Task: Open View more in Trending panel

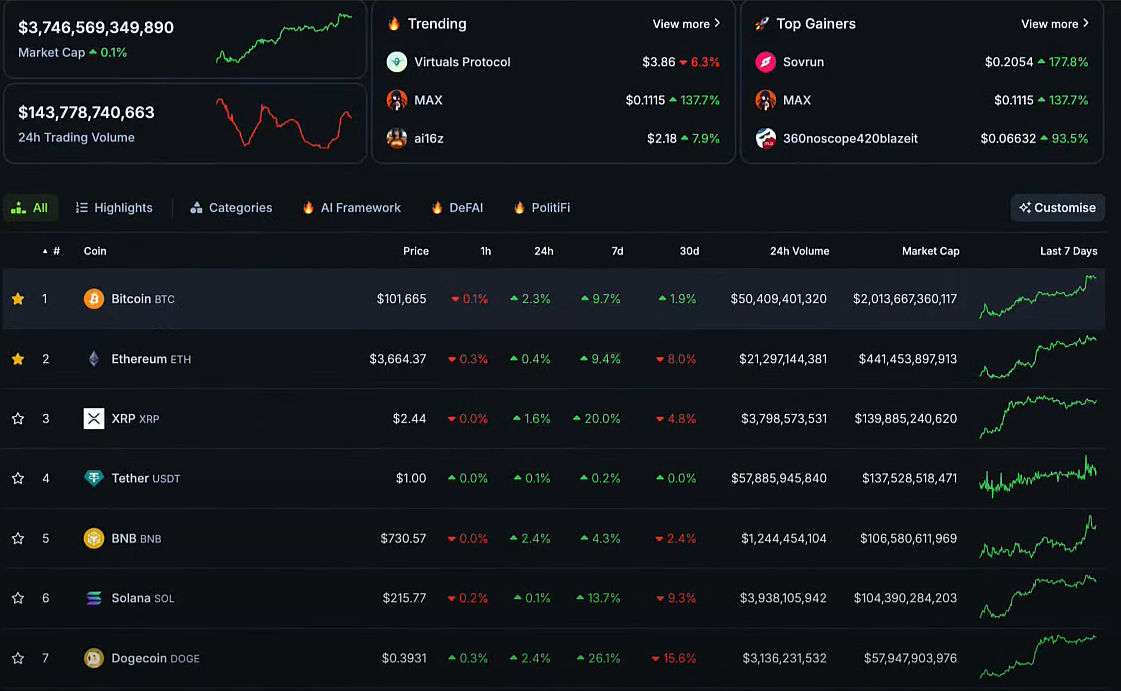Action: [686, 24]
